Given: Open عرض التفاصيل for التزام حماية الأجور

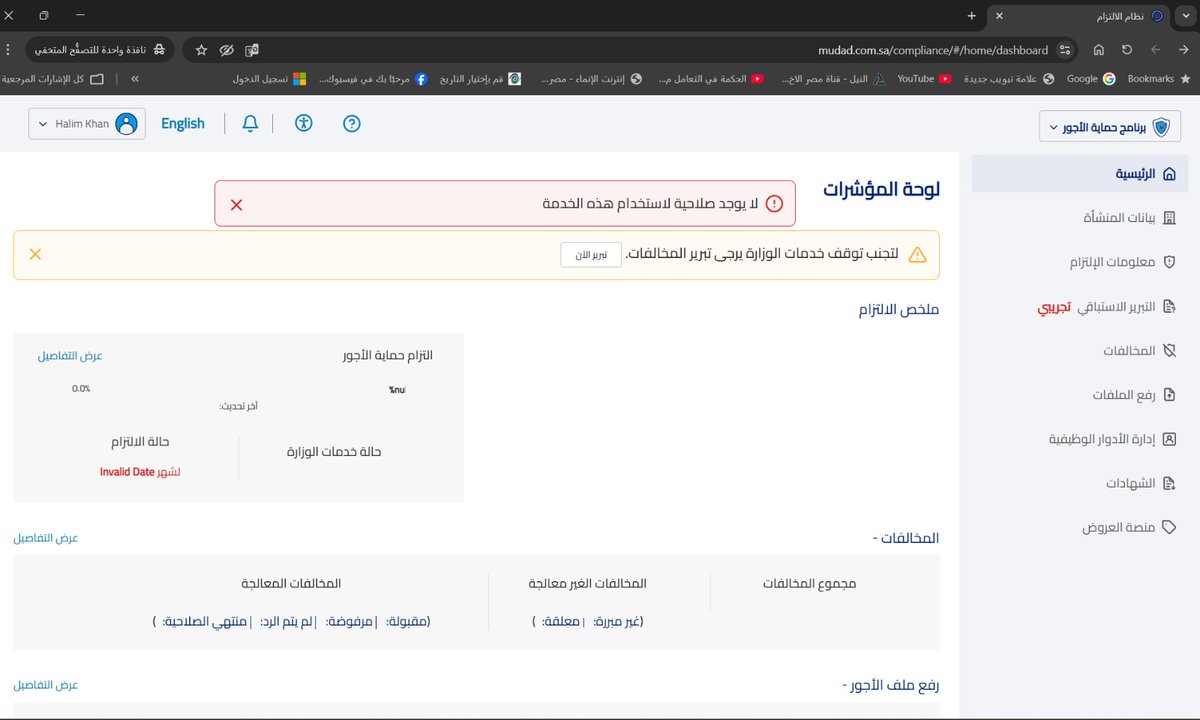Looking at the screenshot, I should pos(70,356).
